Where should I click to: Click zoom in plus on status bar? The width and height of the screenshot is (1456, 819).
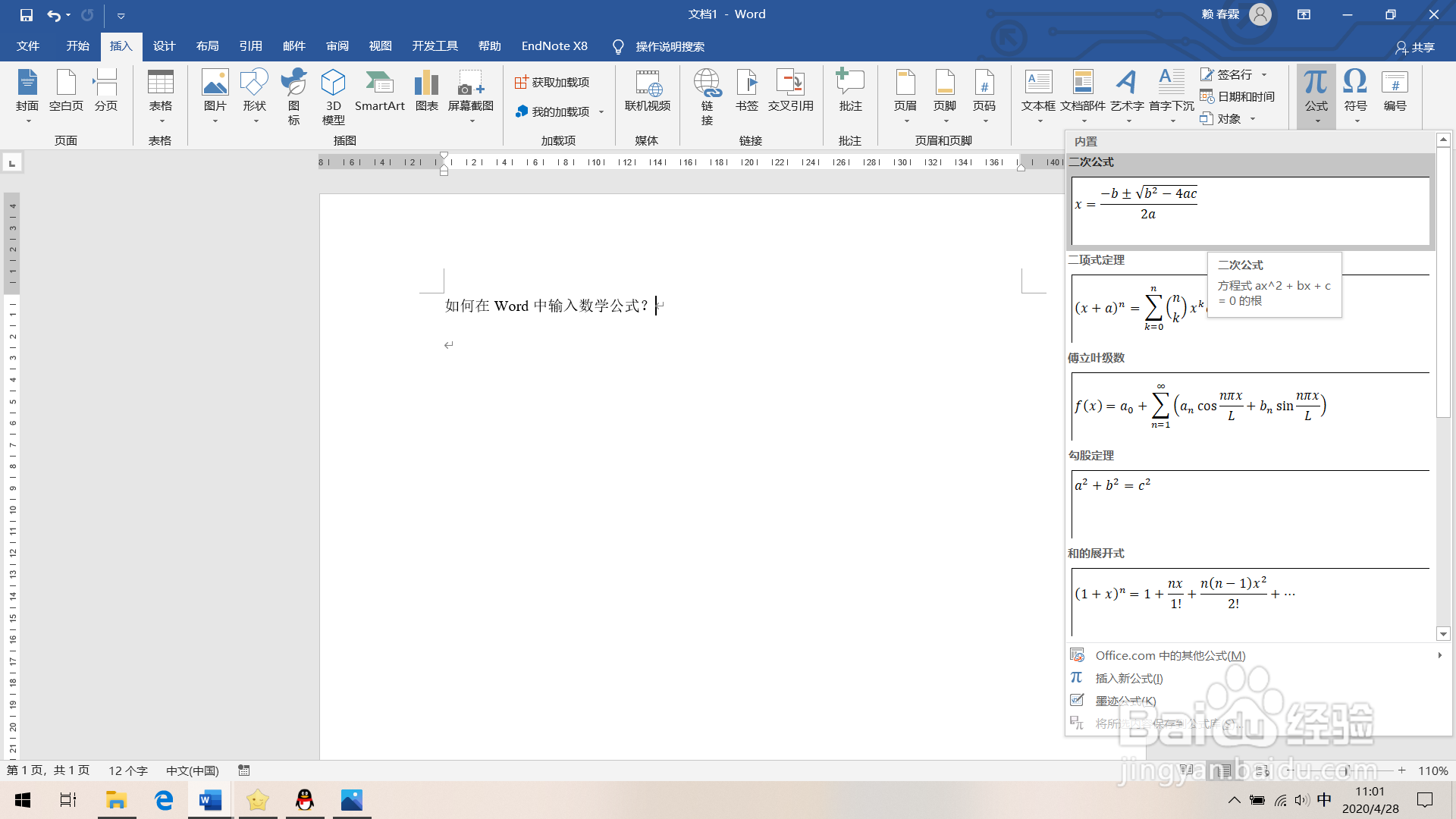1402,770
